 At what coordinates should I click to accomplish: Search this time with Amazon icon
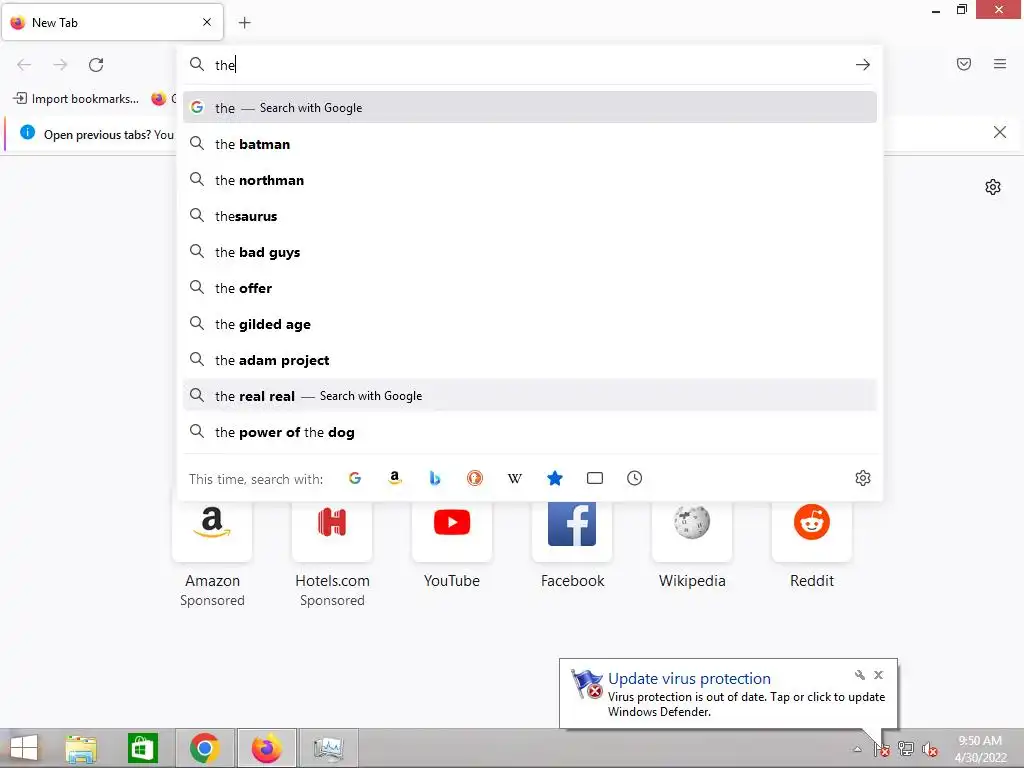coord(394,478)
